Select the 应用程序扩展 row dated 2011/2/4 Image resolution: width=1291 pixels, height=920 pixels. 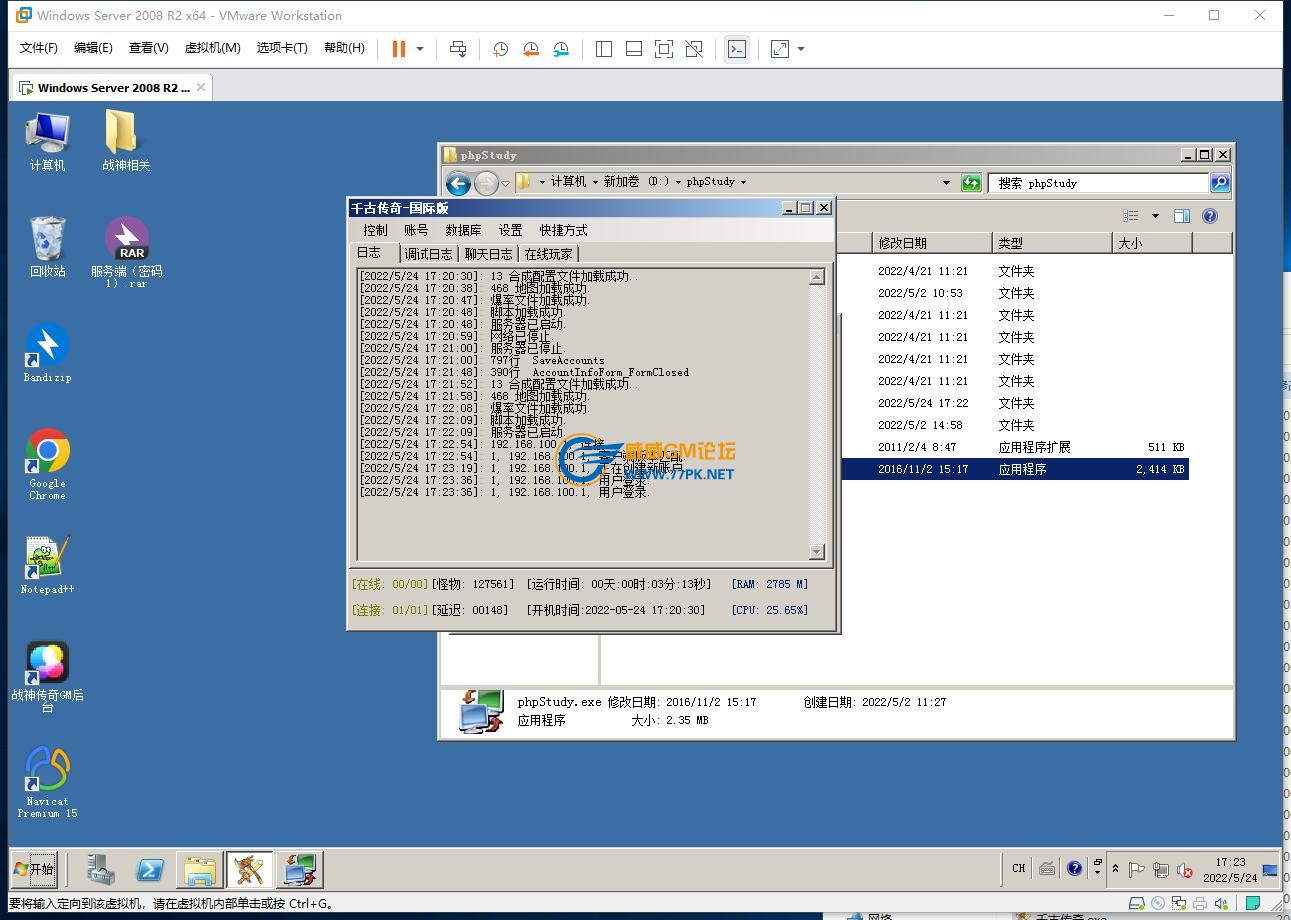pyautogui.click(x=1015, y=447)
